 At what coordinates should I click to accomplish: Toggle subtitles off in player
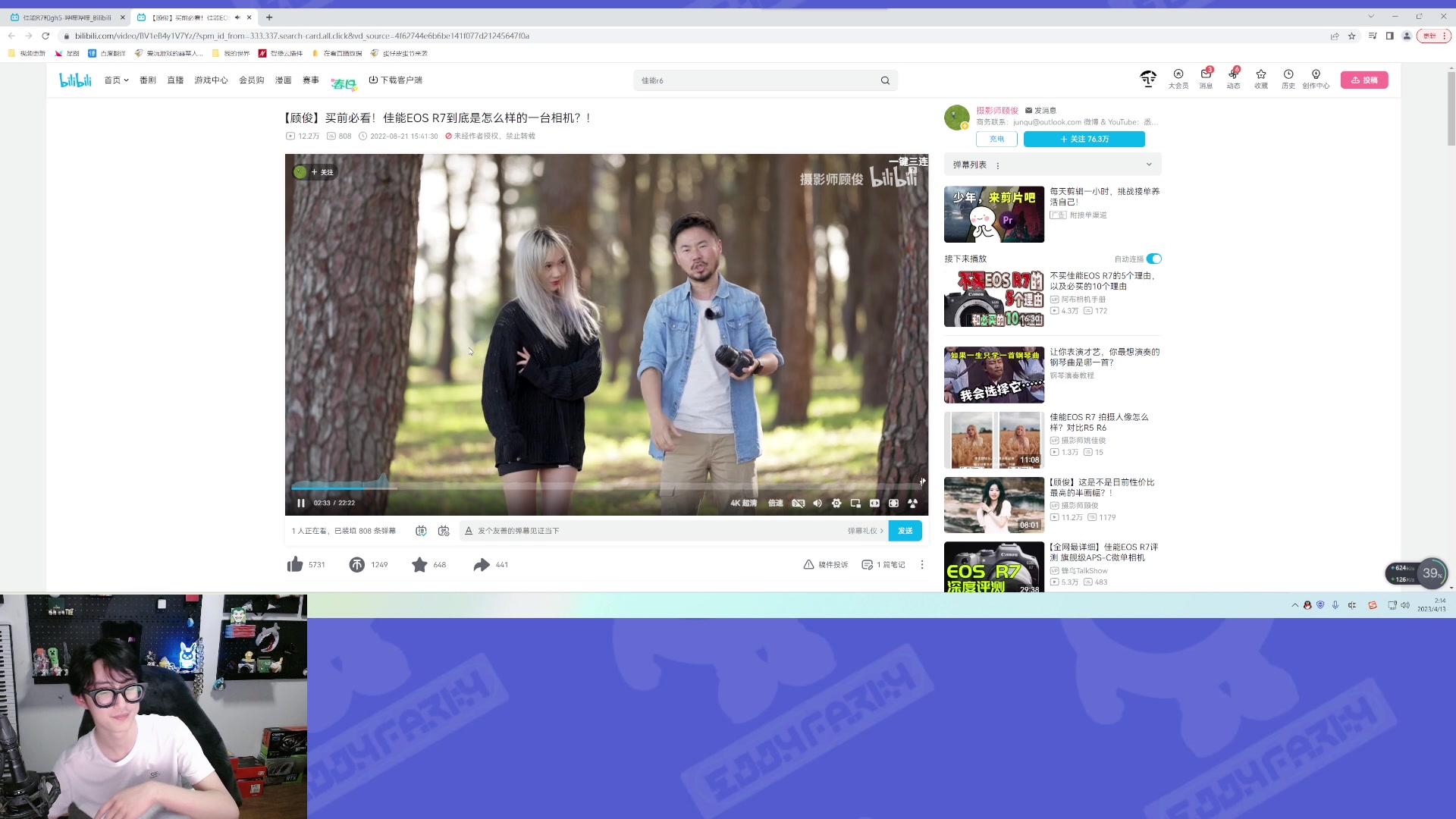point(798,503)
